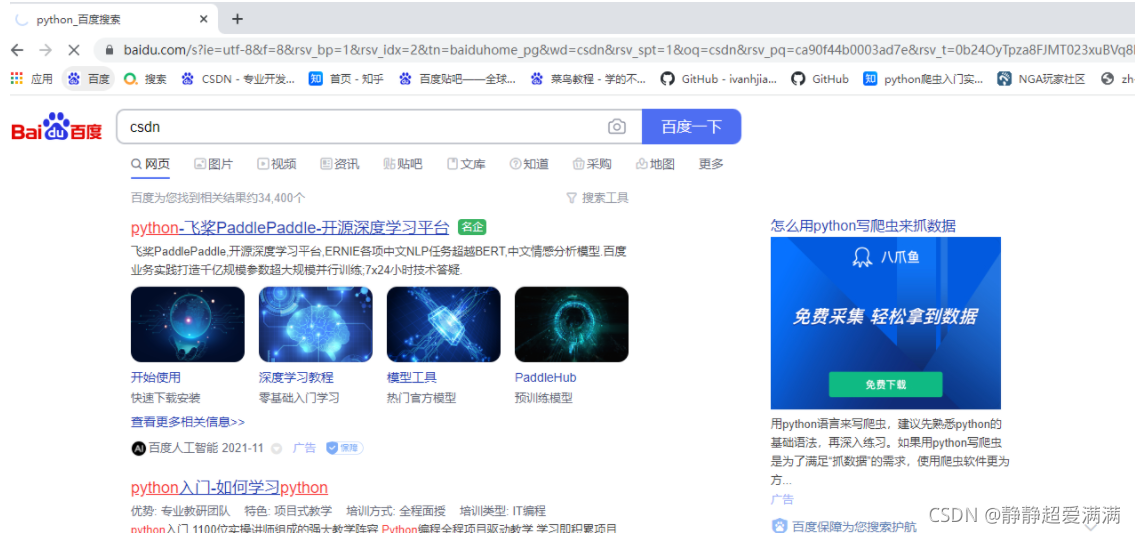The height and width of the screenshot is (533, 1135).
Task: Open the 模型工具 link
Action: 412,377
